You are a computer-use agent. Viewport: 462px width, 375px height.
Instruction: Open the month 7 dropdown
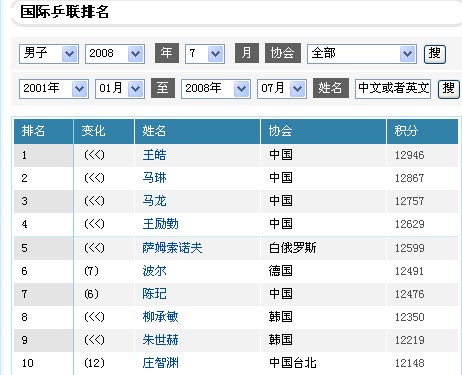tap(205, 54)
